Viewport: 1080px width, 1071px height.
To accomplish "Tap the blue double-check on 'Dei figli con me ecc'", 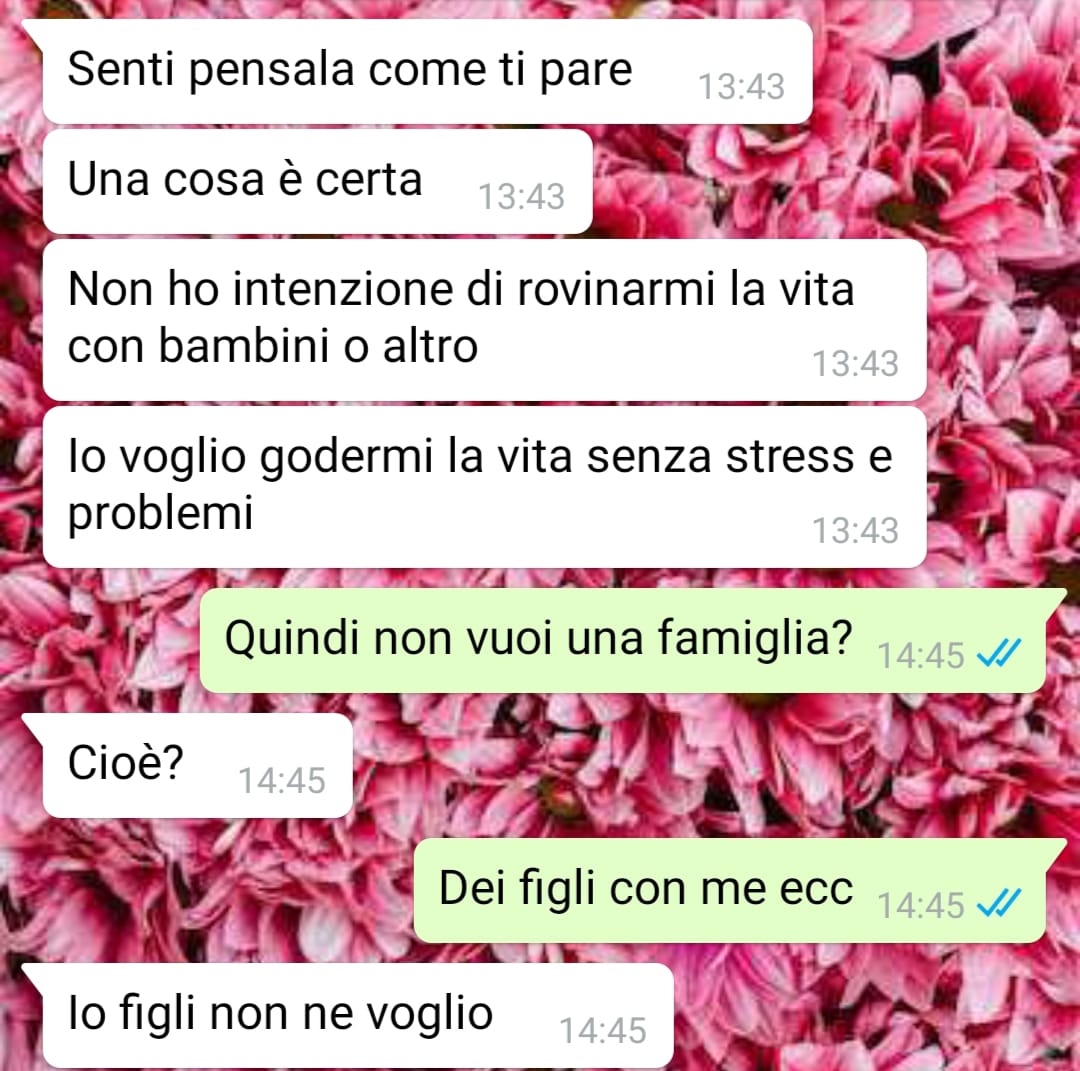I will [x=999, y=904].
